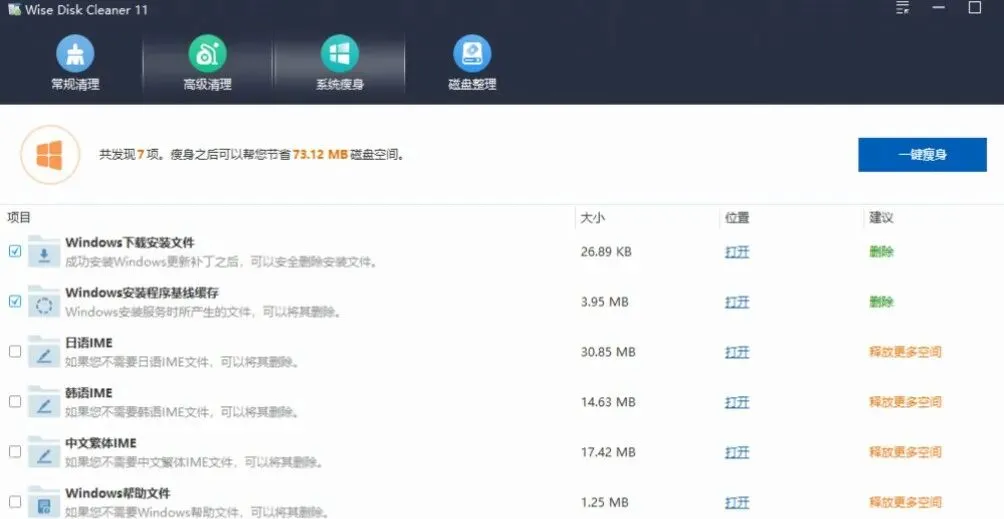Select the 26.89 KB size value
The image size is (1004, 519).
tap(606, 252)
